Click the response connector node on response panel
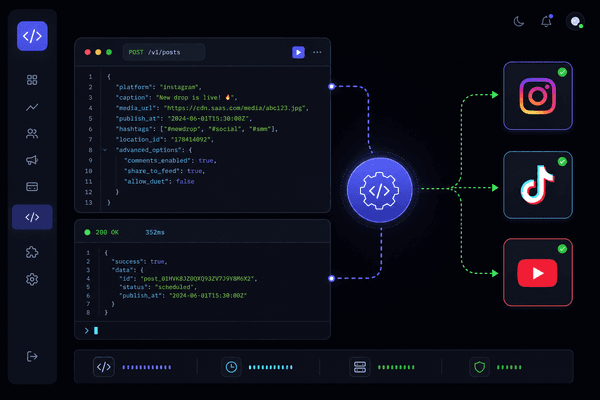Image resolution: width=600 pixels, height=400 pixels. (332, 278)
